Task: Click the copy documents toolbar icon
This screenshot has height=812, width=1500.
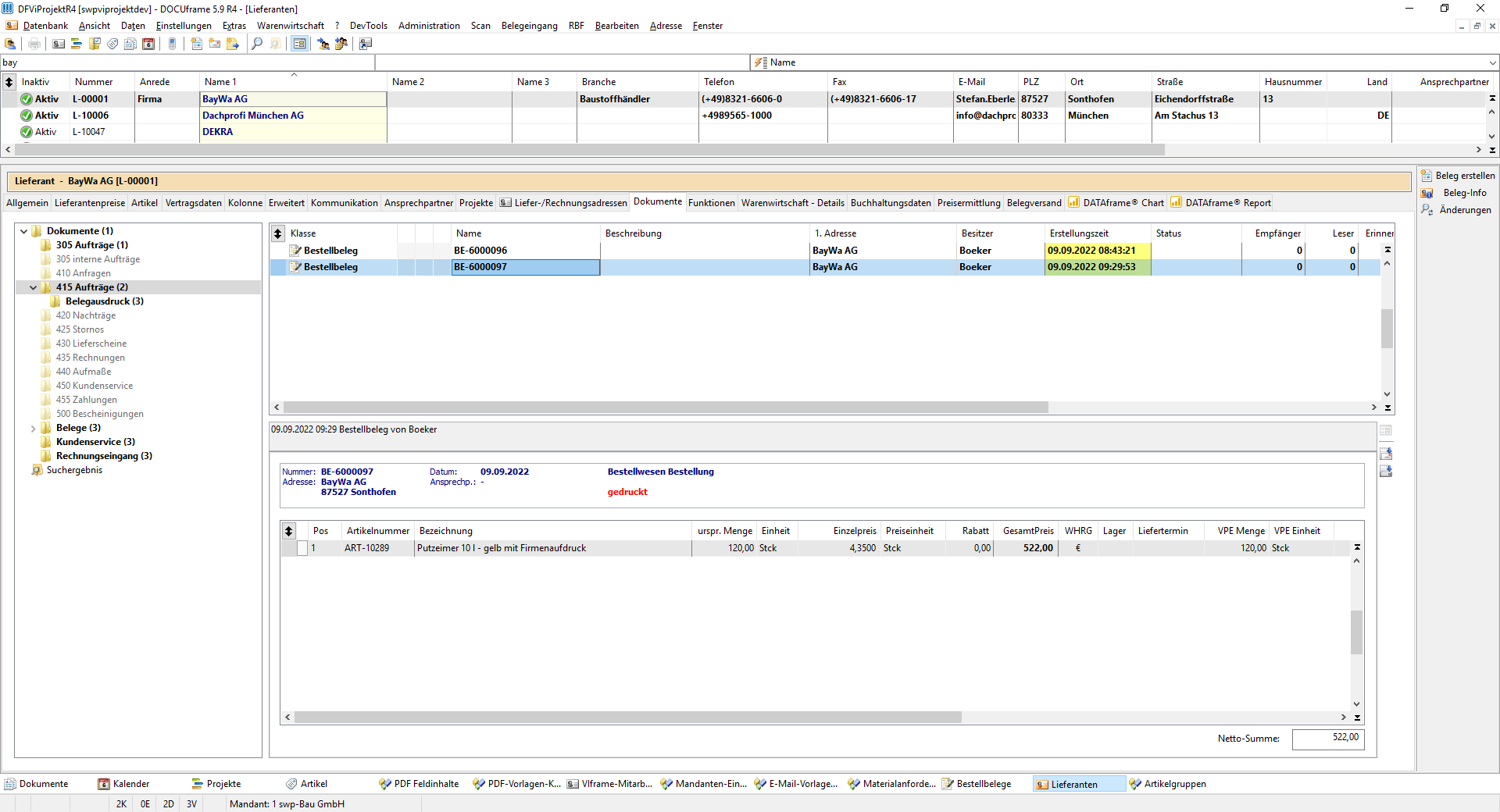Action: point(130,44)
